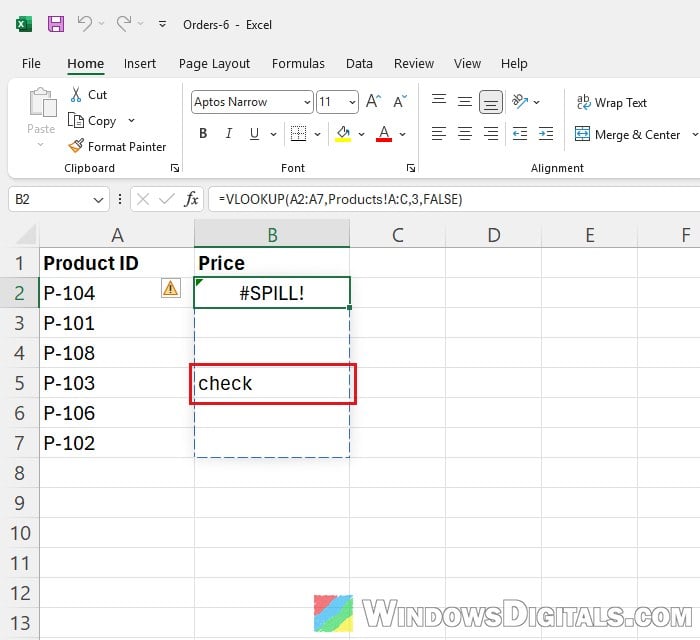Expand the Paste options arrow
This screenshot has height=640, width=700.
(x=41, y=145)
